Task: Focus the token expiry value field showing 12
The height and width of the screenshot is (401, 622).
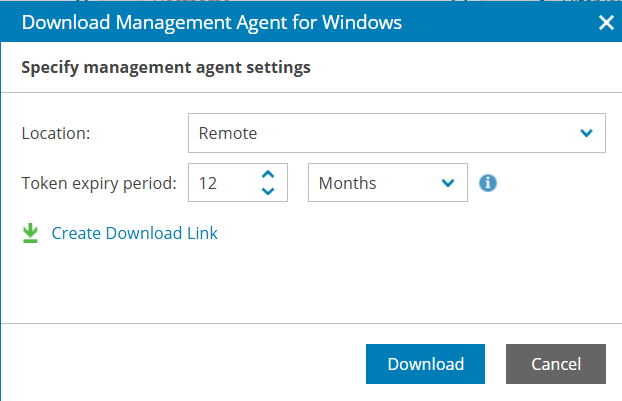Action: click(238, 182)
